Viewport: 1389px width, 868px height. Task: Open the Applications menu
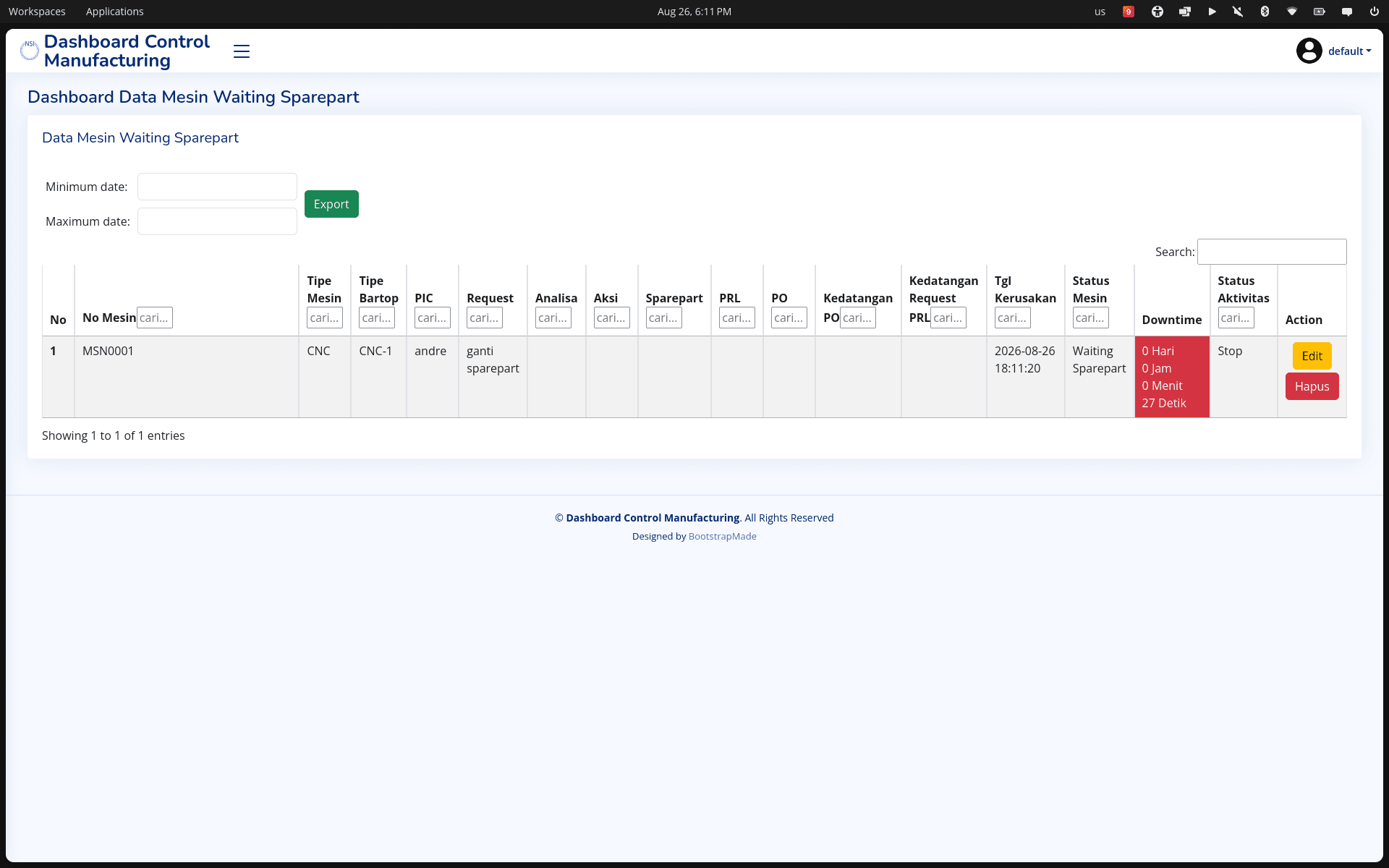coord(114,12)
